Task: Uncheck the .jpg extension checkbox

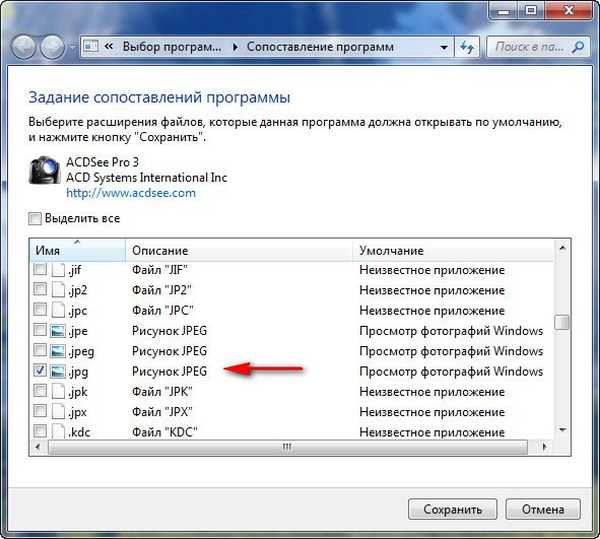Action: coord(40,371)
